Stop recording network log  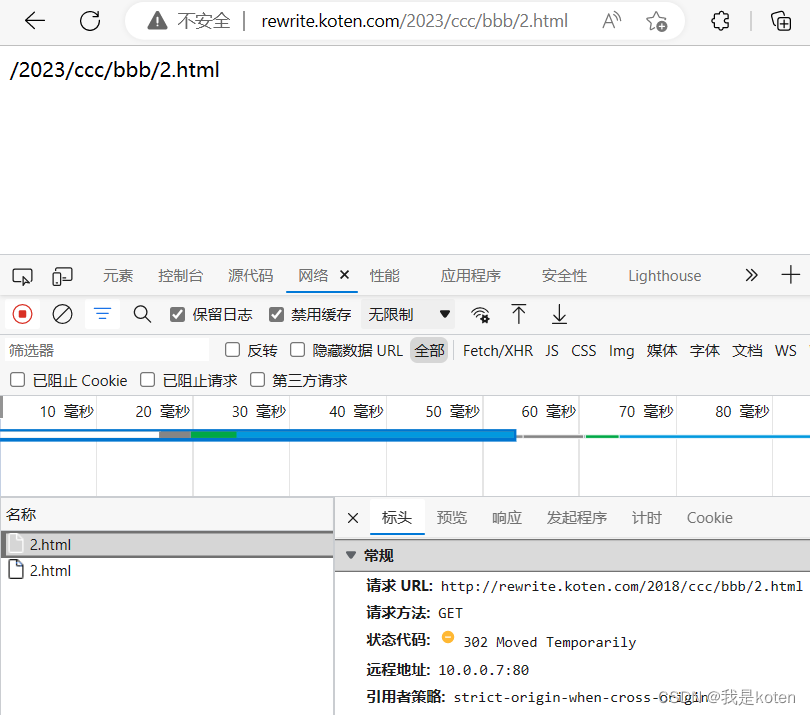pos(21,314)
